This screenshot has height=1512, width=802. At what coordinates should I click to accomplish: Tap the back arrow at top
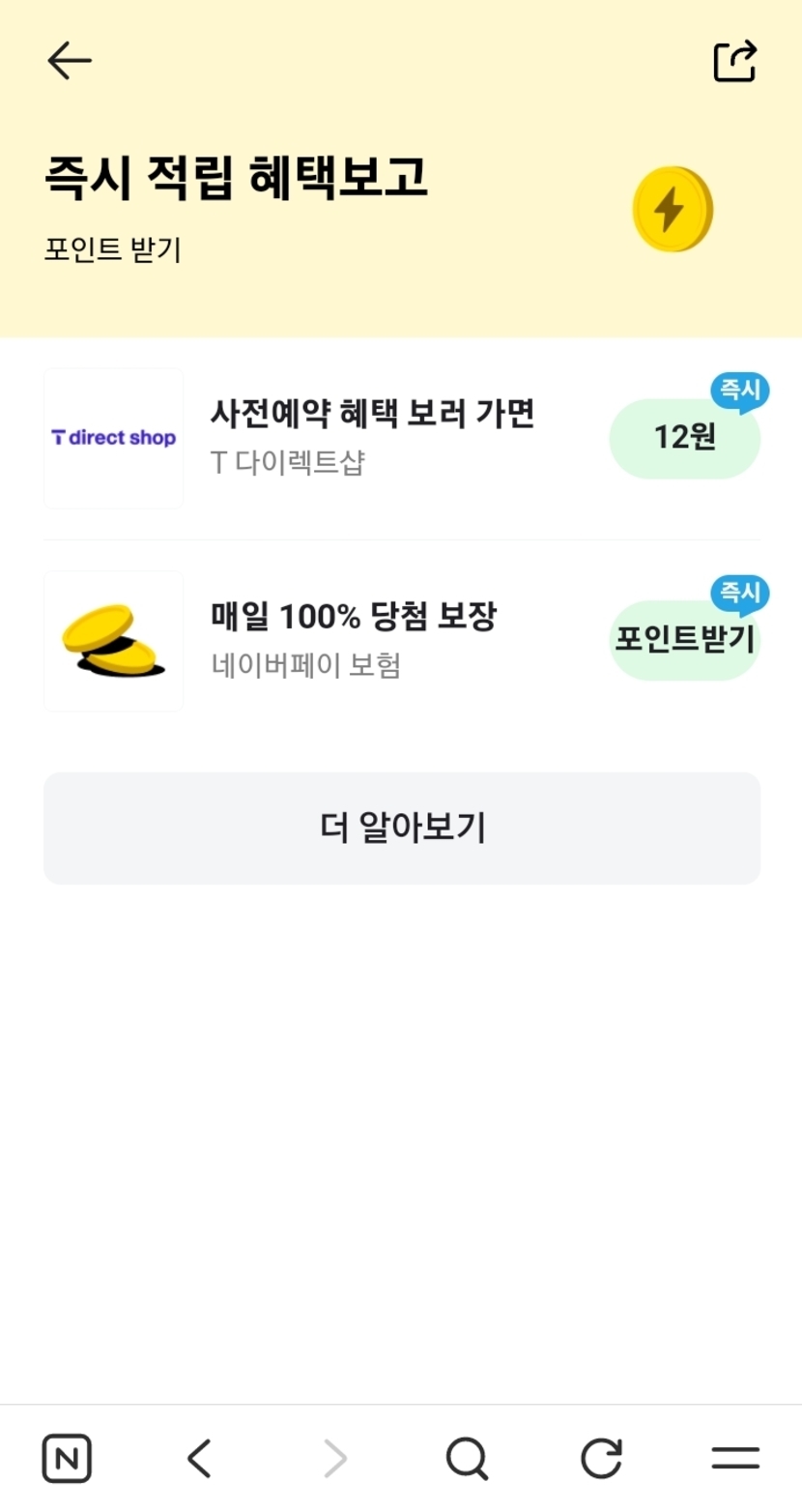point(69,61)
